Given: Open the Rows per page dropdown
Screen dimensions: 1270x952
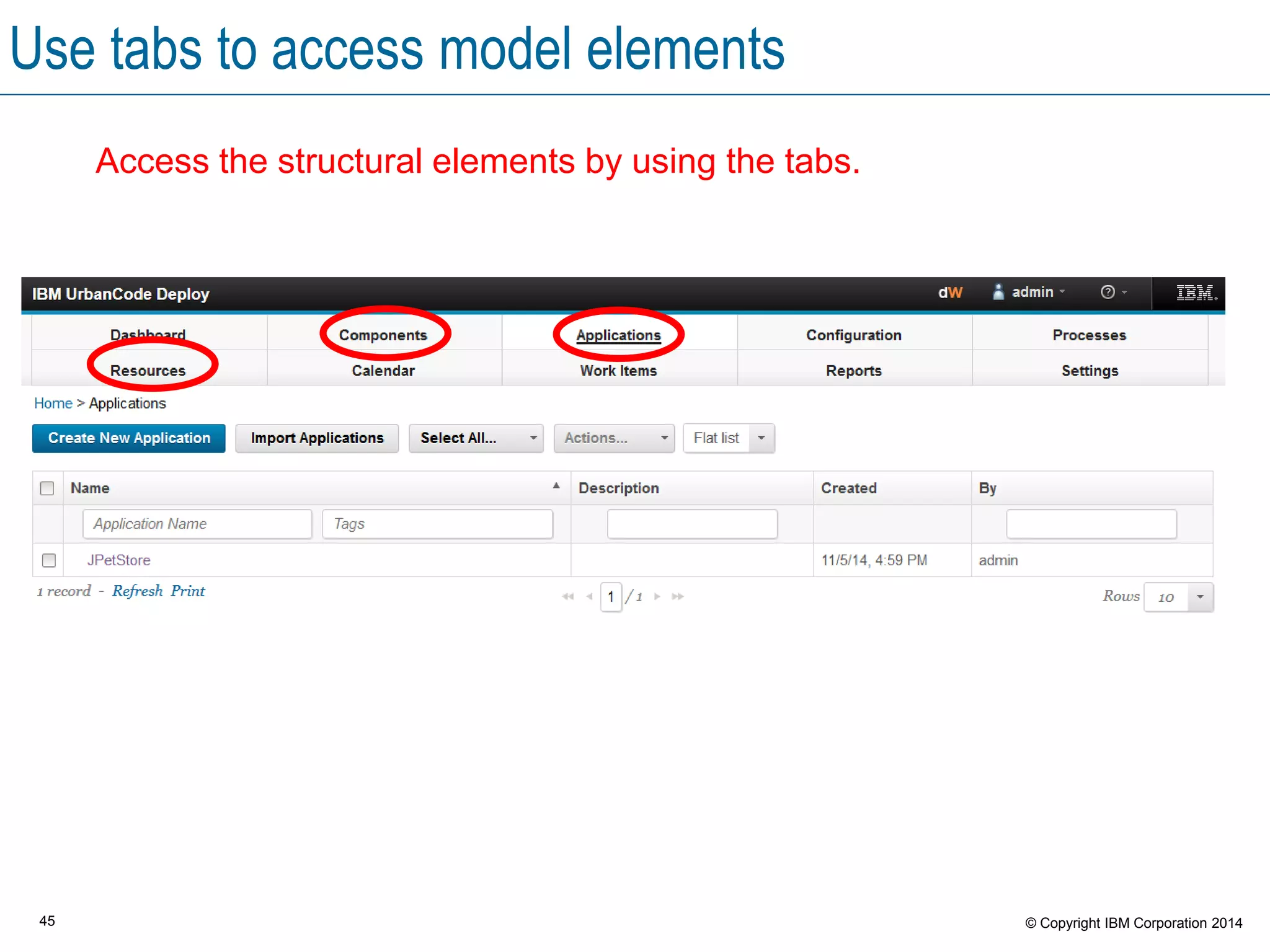Looking at the screenshot, I should (1200, 597).
